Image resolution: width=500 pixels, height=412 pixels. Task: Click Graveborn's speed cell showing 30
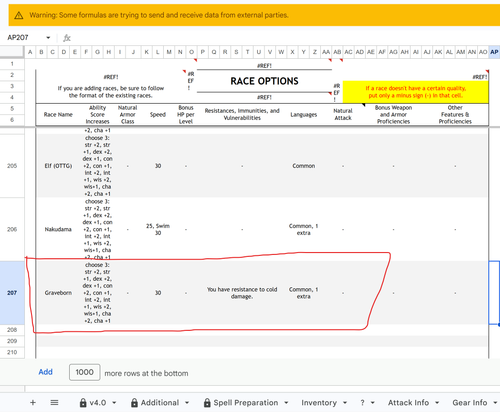158,293
